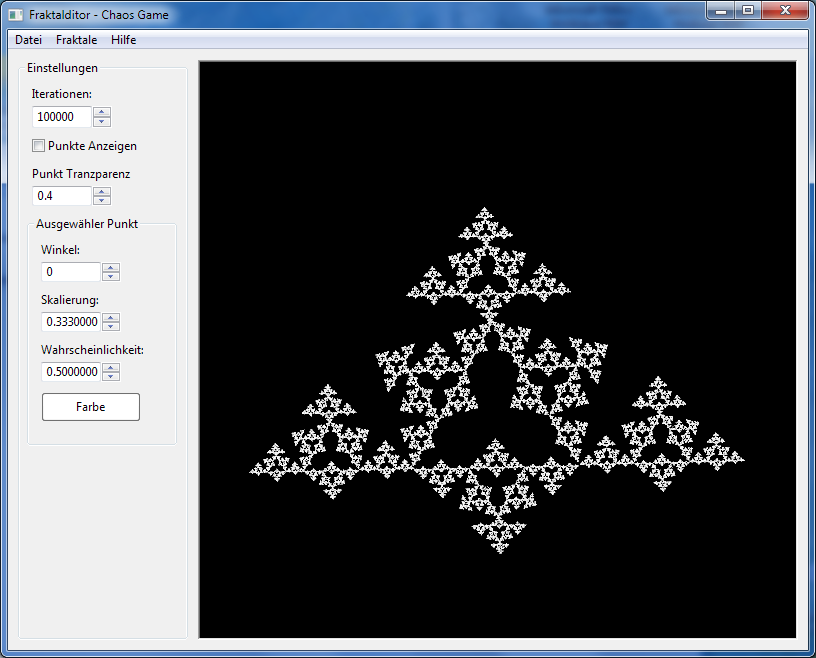The image size is (816, 658).
Task: Click the fractal drawing canvas
Action: coord(498,349)
